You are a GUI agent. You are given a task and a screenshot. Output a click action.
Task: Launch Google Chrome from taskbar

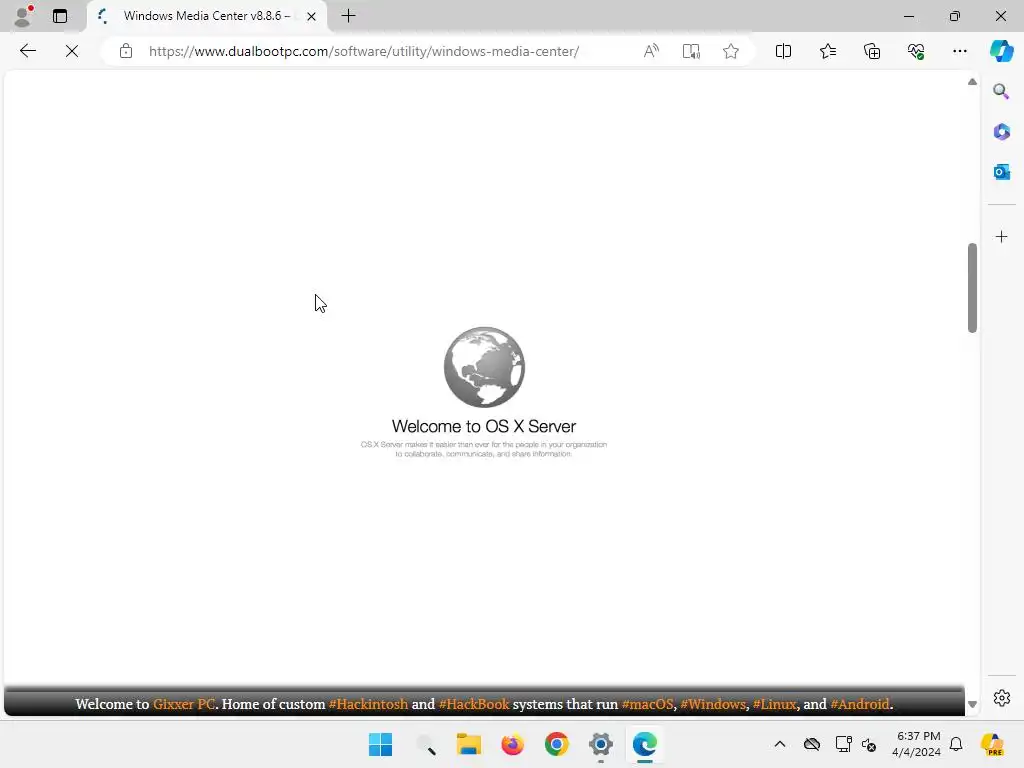point(556,744)
